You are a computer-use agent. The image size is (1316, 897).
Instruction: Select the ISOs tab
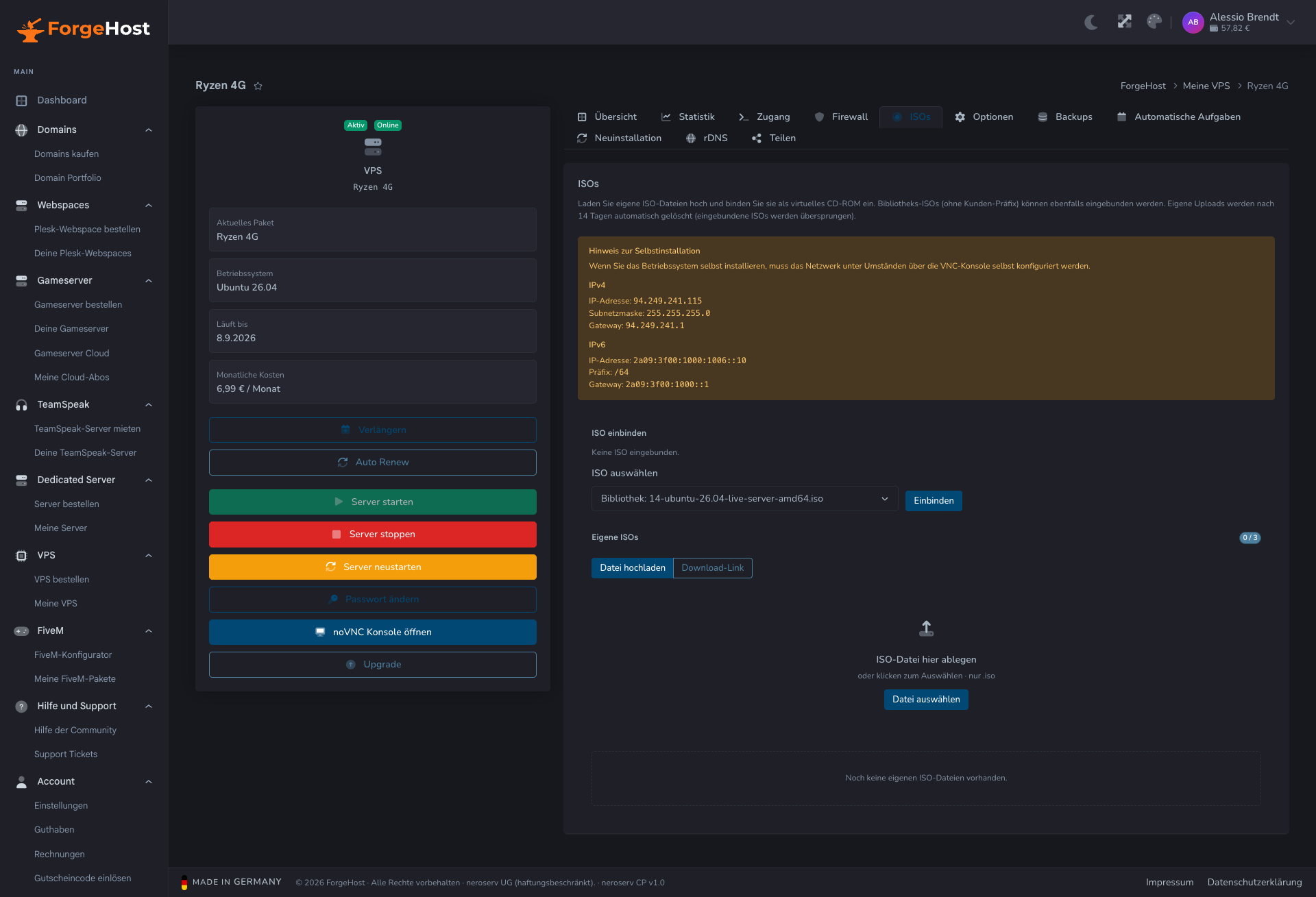(x=911, y=116)
